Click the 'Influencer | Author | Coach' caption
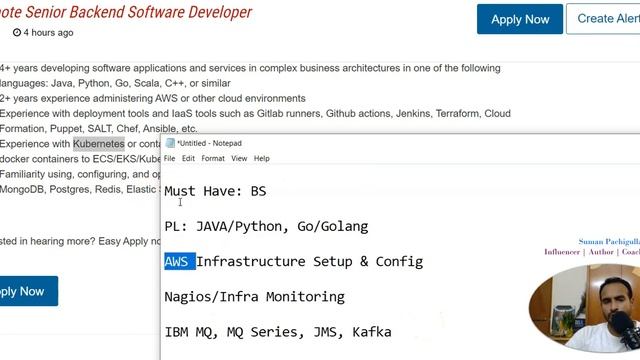 tap(592, 252)
